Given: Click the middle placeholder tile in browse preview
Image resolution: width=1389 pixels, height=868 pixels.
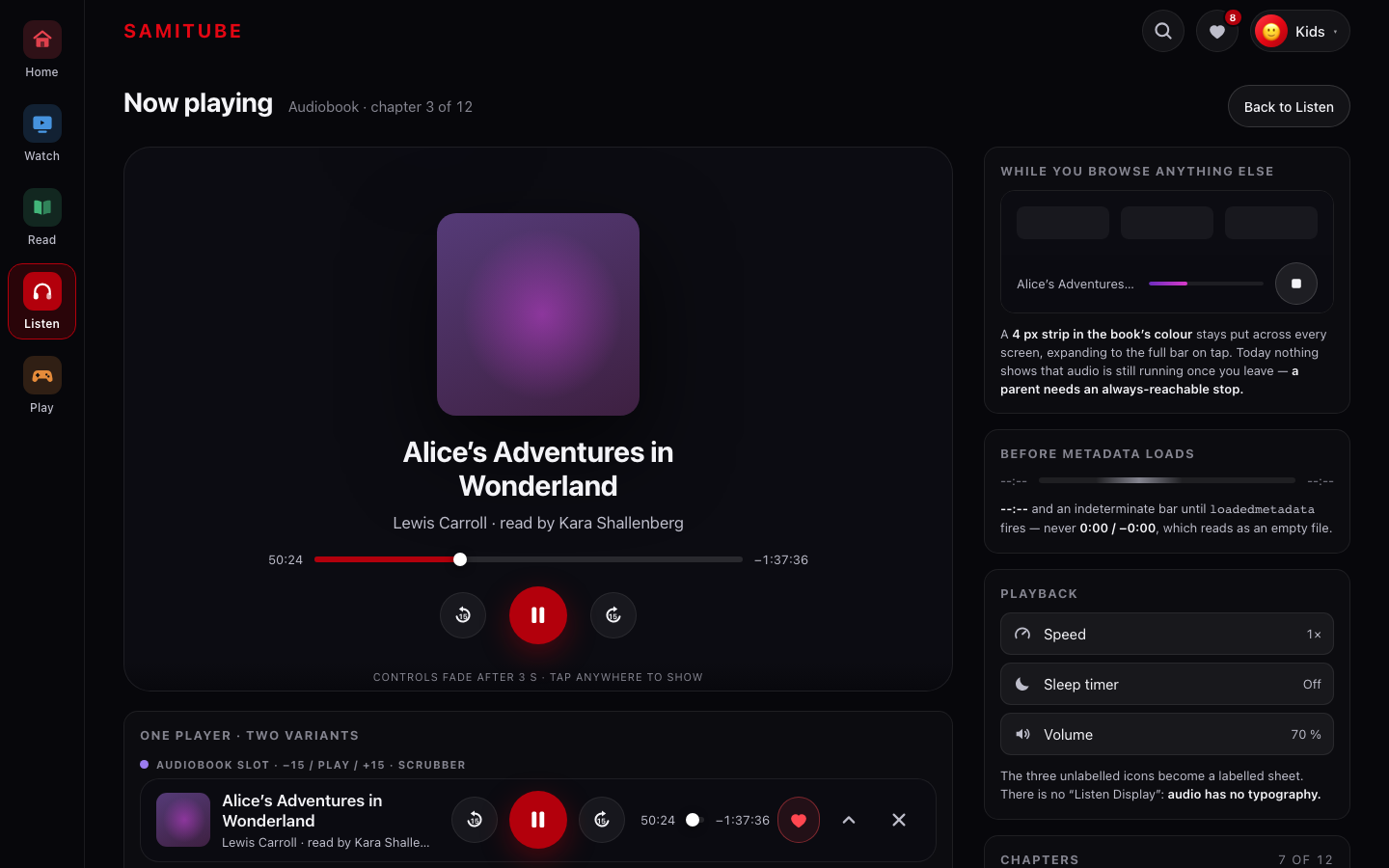Looking at the screenshot, I should [x=1167, y=223].
